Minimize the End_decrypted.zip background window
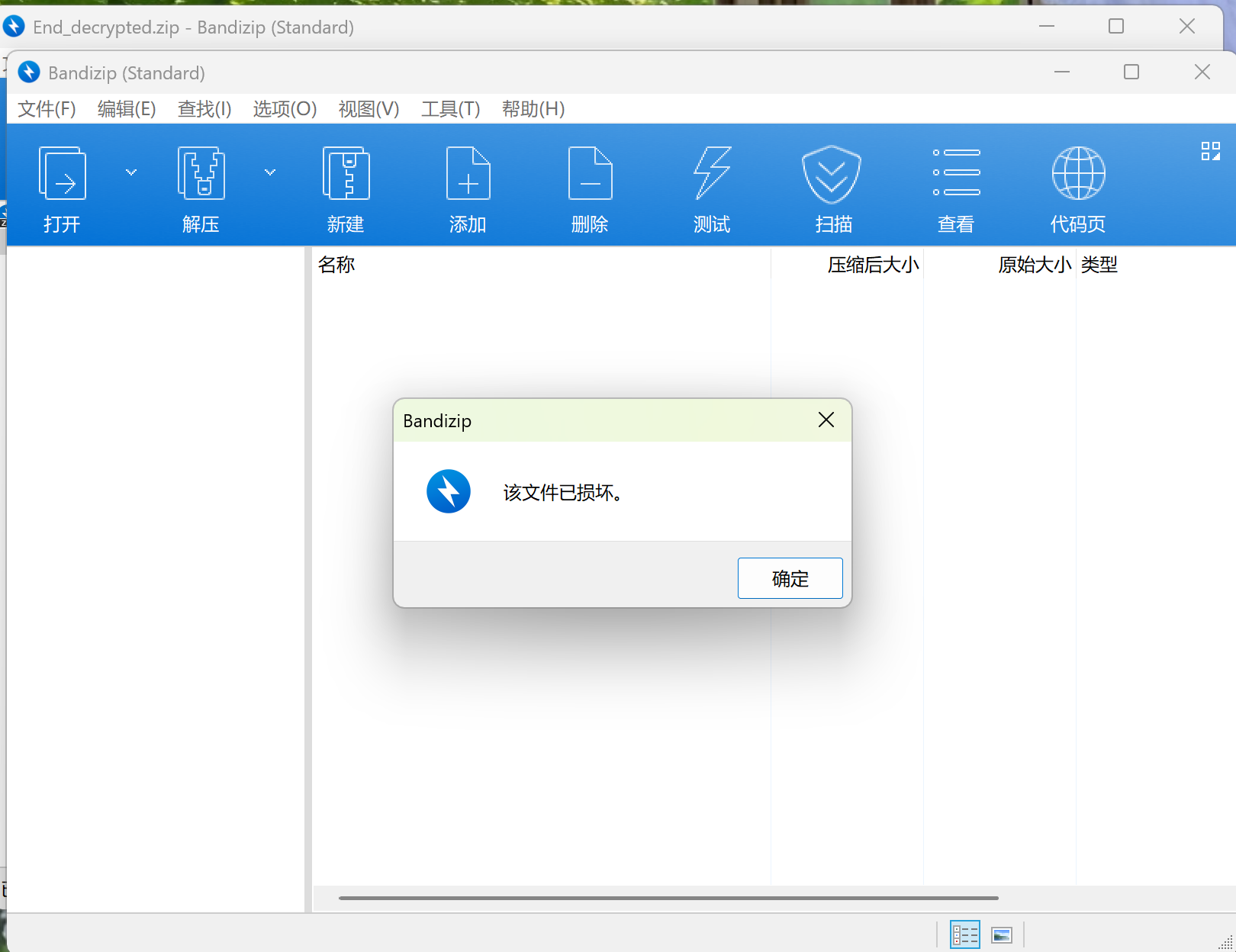 (x=1047, y=27)
